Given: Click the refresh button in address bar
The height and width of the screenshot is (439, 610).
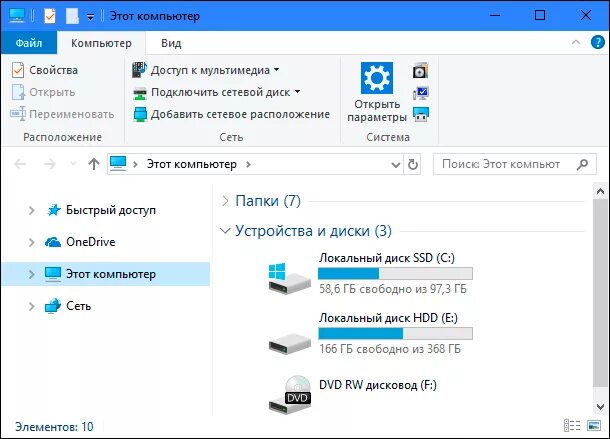Looking at the screenshot, I should click(x=413, y=164).
